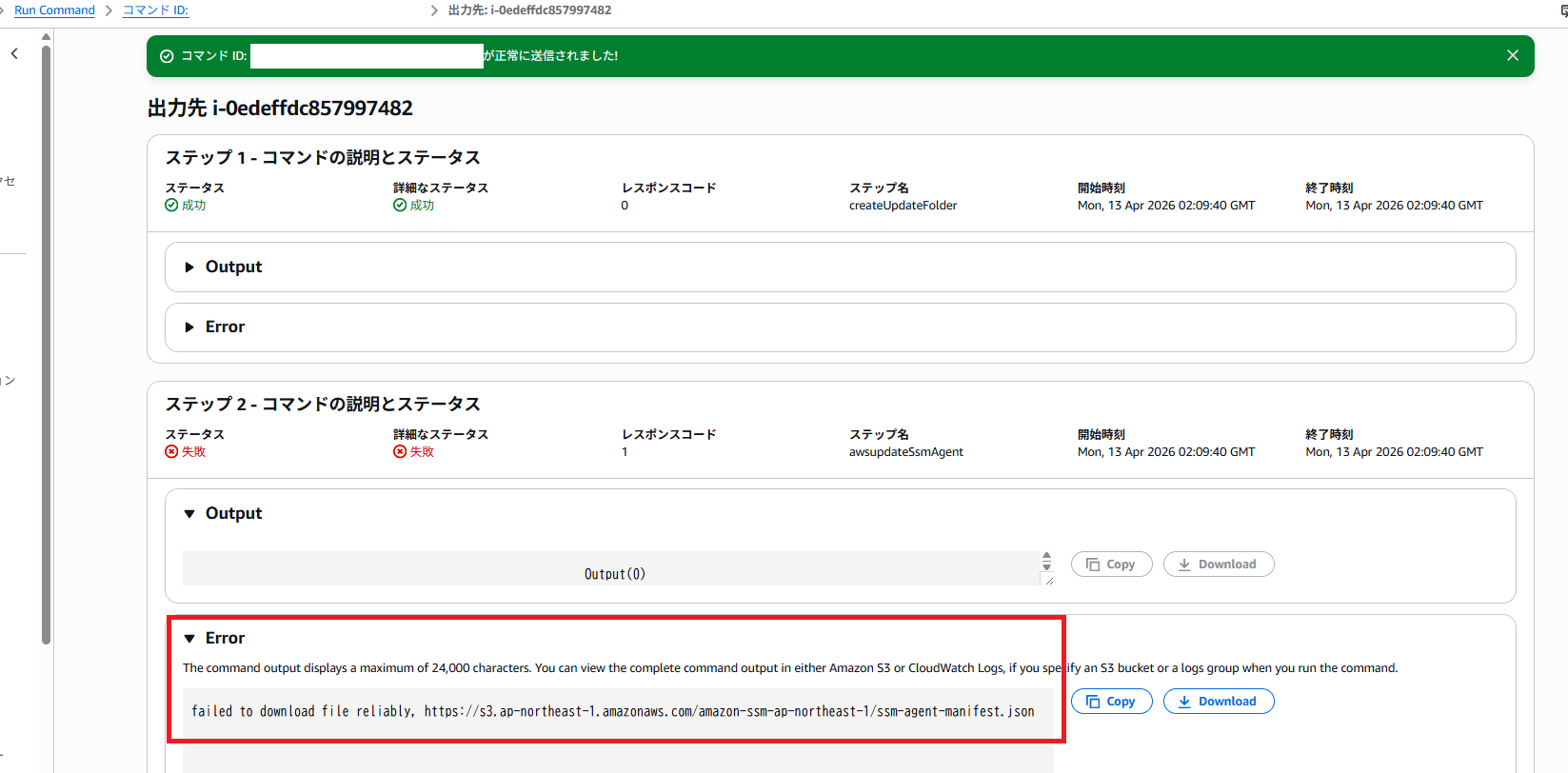Click the Step 2 失敗 status icon
The width and height of the screenshot is (1568, 773).
pos(171,452)
